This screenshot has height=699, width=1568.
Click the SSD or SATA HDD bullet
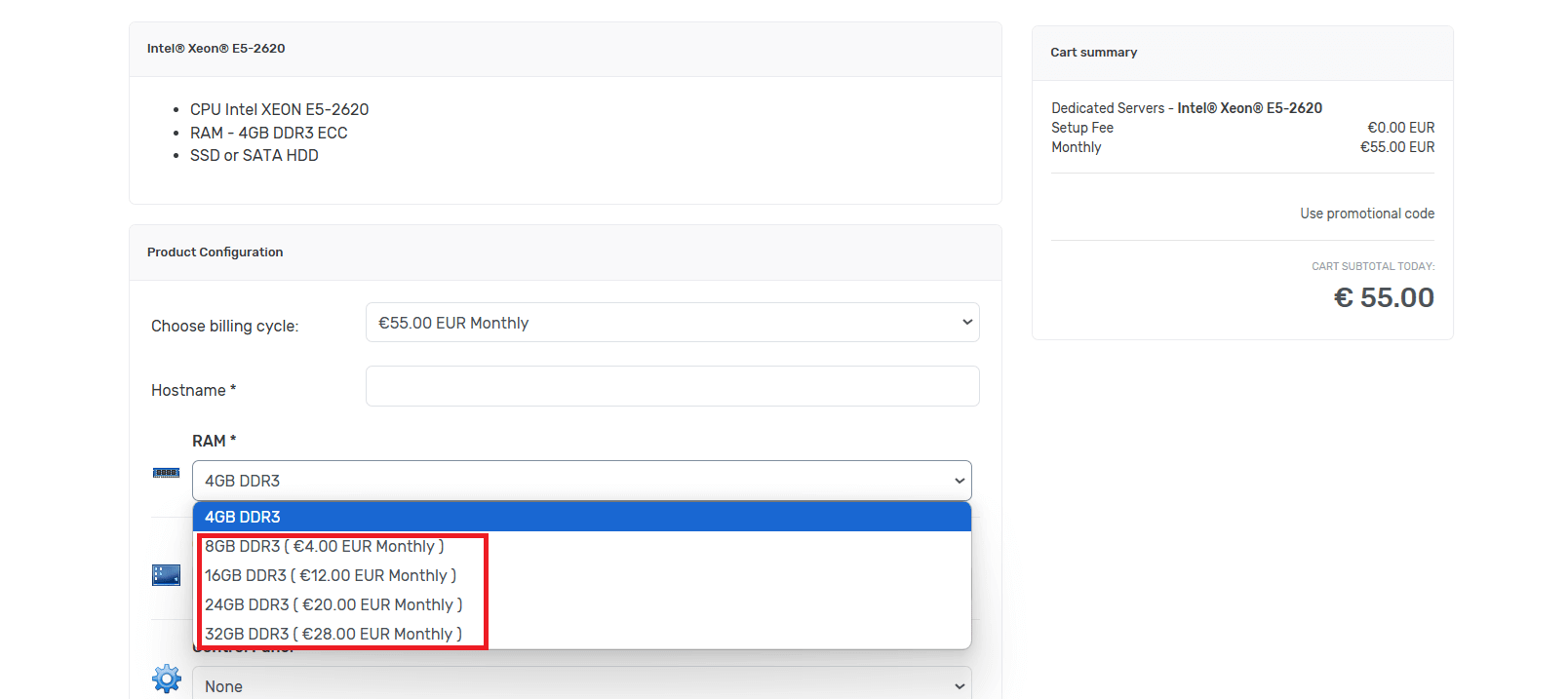(x=254, y=155)
